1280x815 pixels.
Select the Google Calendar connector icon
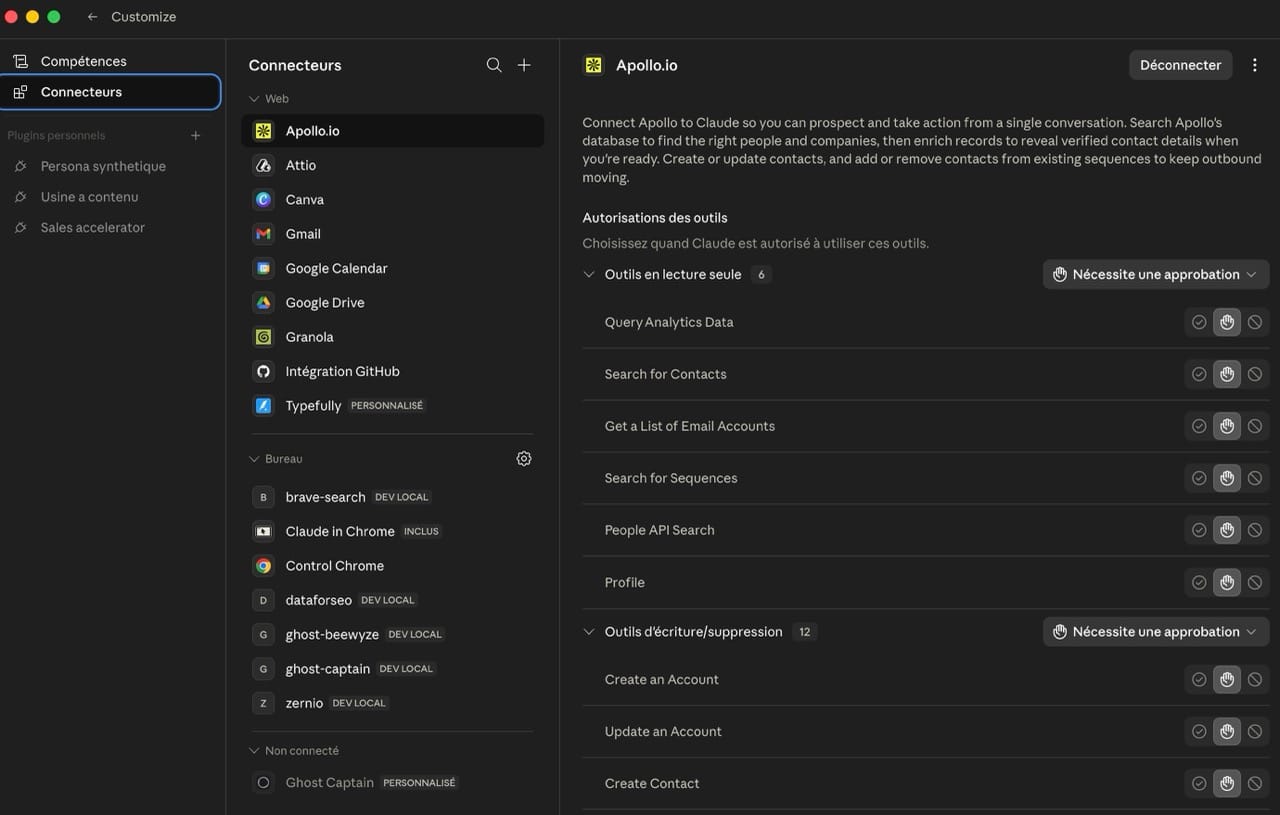pyautogui.click(x=263, y=268)
